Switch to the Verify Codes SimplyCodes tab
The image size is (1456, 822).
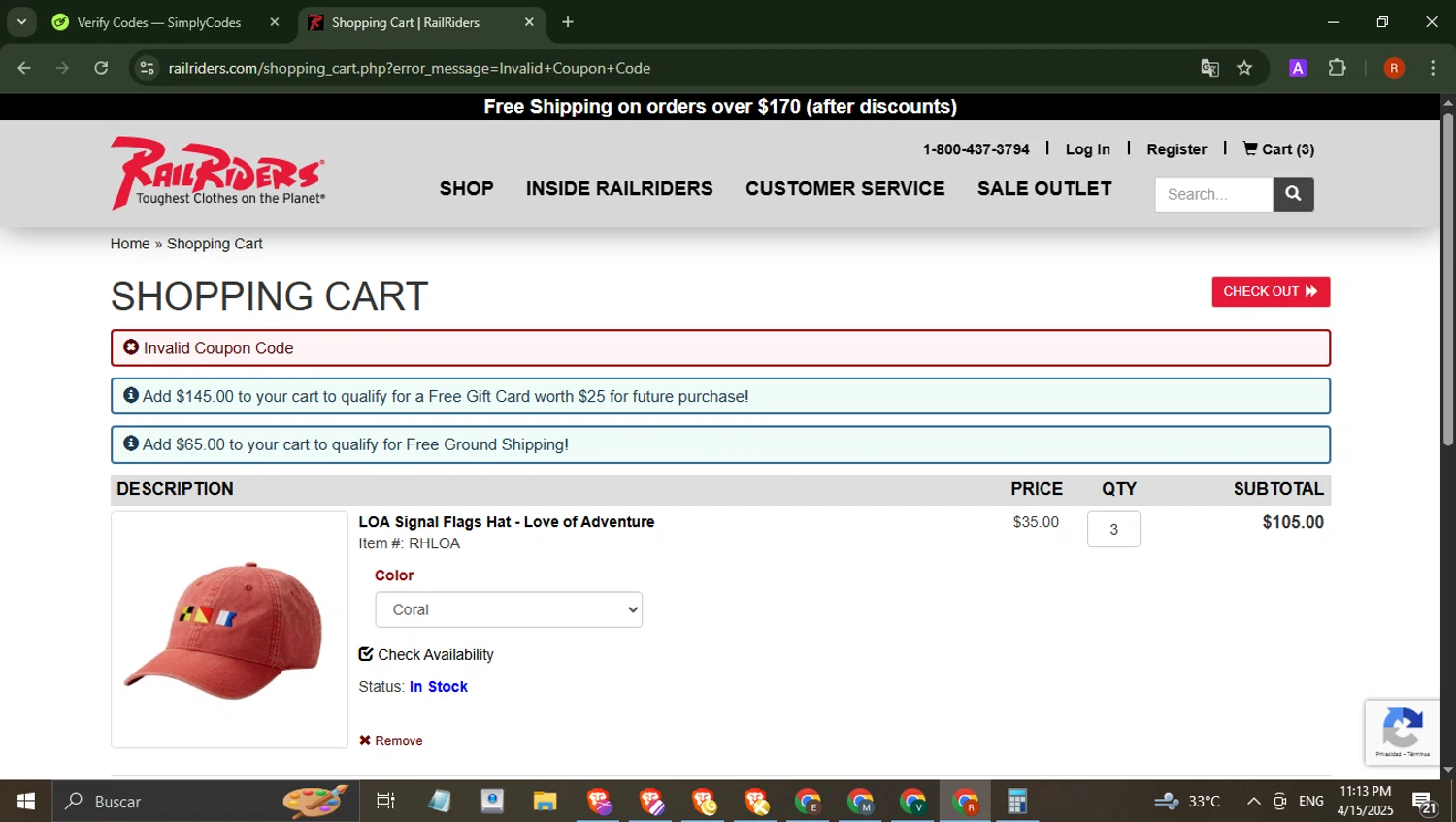(x=160, y=22)
